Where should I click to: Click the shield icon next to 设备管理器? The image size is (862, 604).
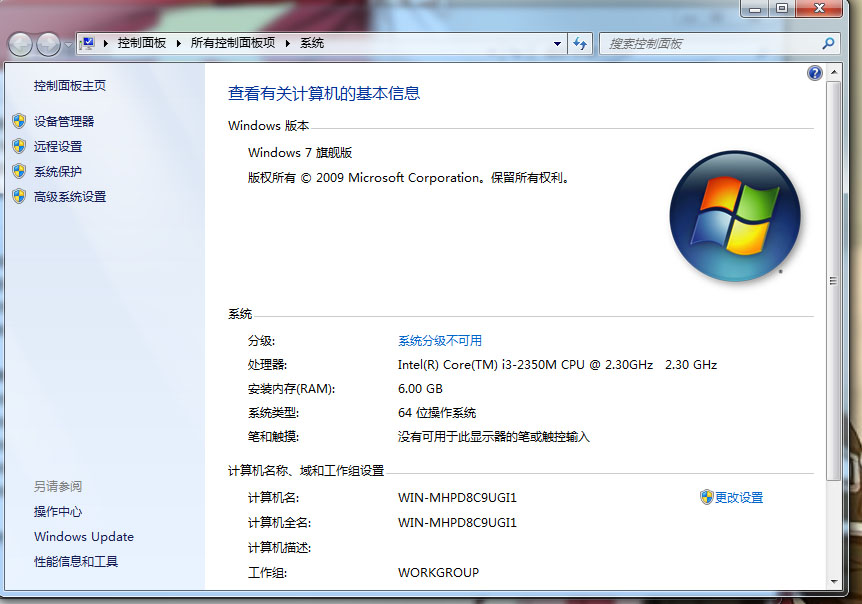tap(18, 121)
